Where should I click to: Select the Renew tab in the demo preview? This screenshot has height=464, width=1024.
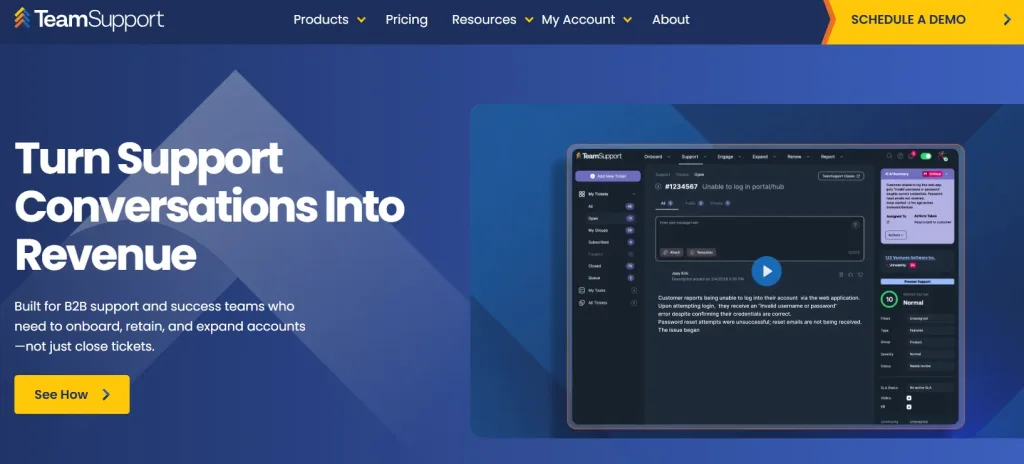(797, 157)
